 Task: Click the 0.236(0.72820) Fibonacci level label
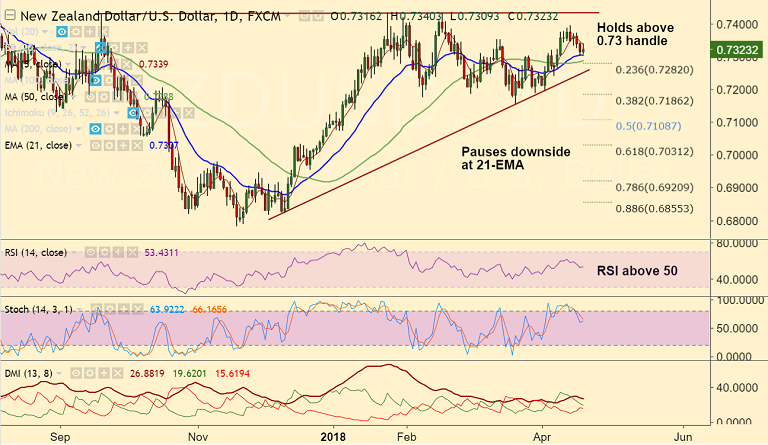[x=654, y=70]
